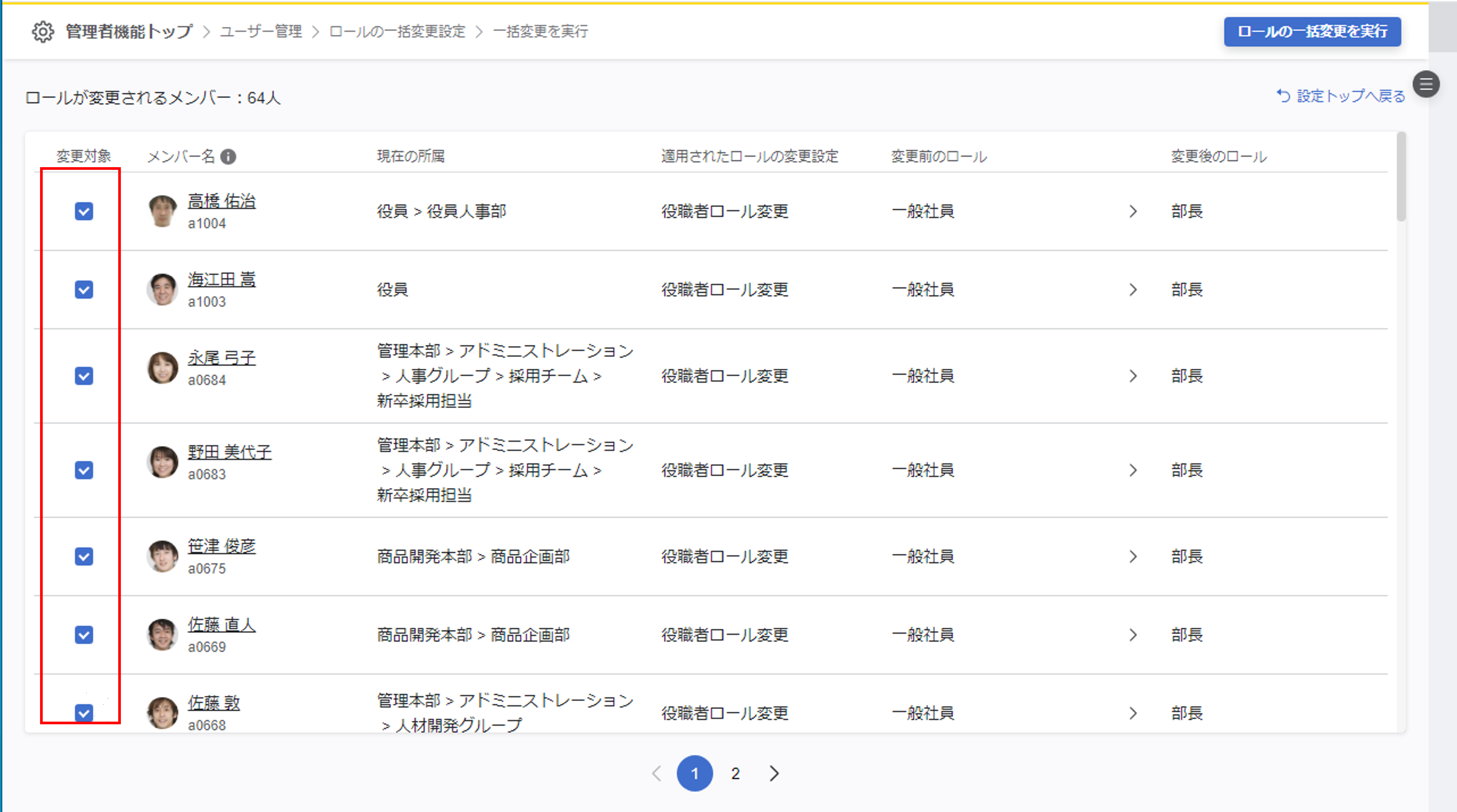Deselect 笹津 俊彦 as a change target
This screenshot has height=812, width=1457.
click(84, 556)
